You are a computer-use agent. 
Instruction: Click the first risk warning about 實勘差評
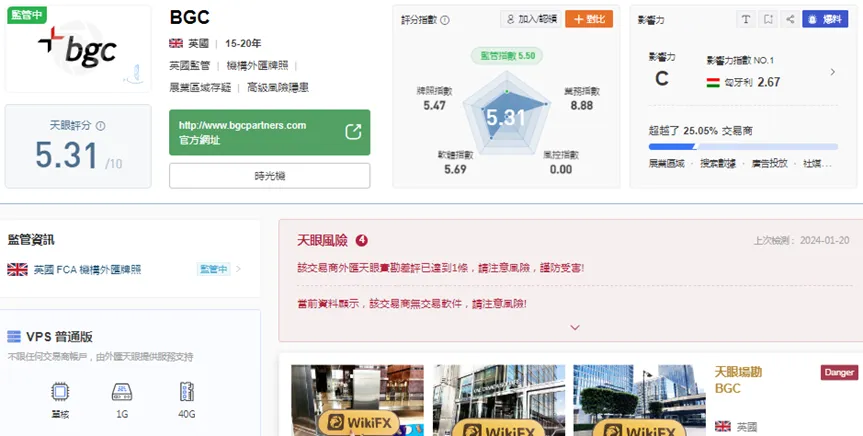[x=440, y=268]
